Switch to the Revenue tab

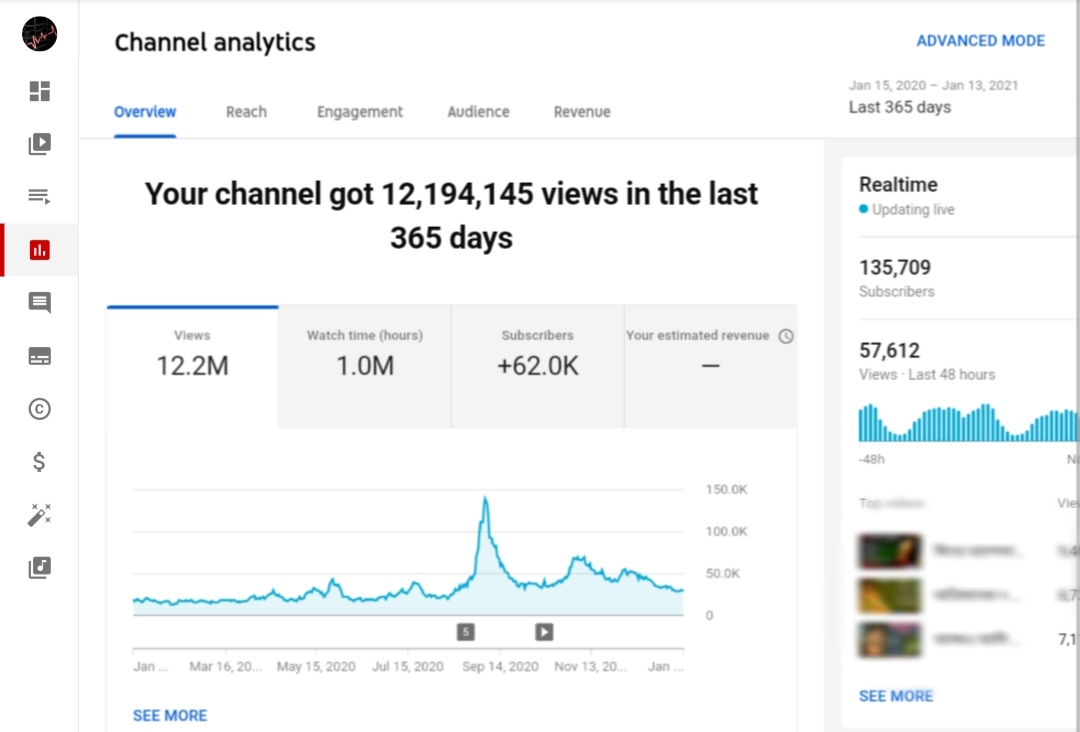click(x=582, y=112)
